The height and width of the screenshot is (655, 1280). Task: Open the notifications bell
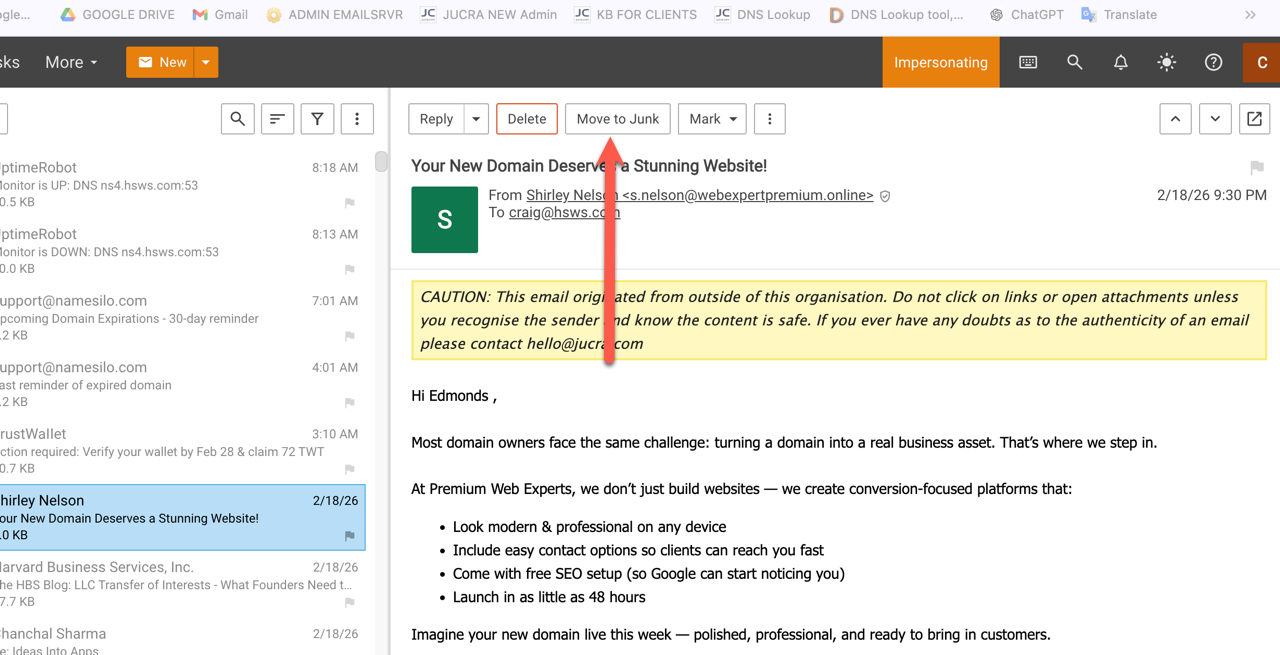click(x=1121, y=62)
